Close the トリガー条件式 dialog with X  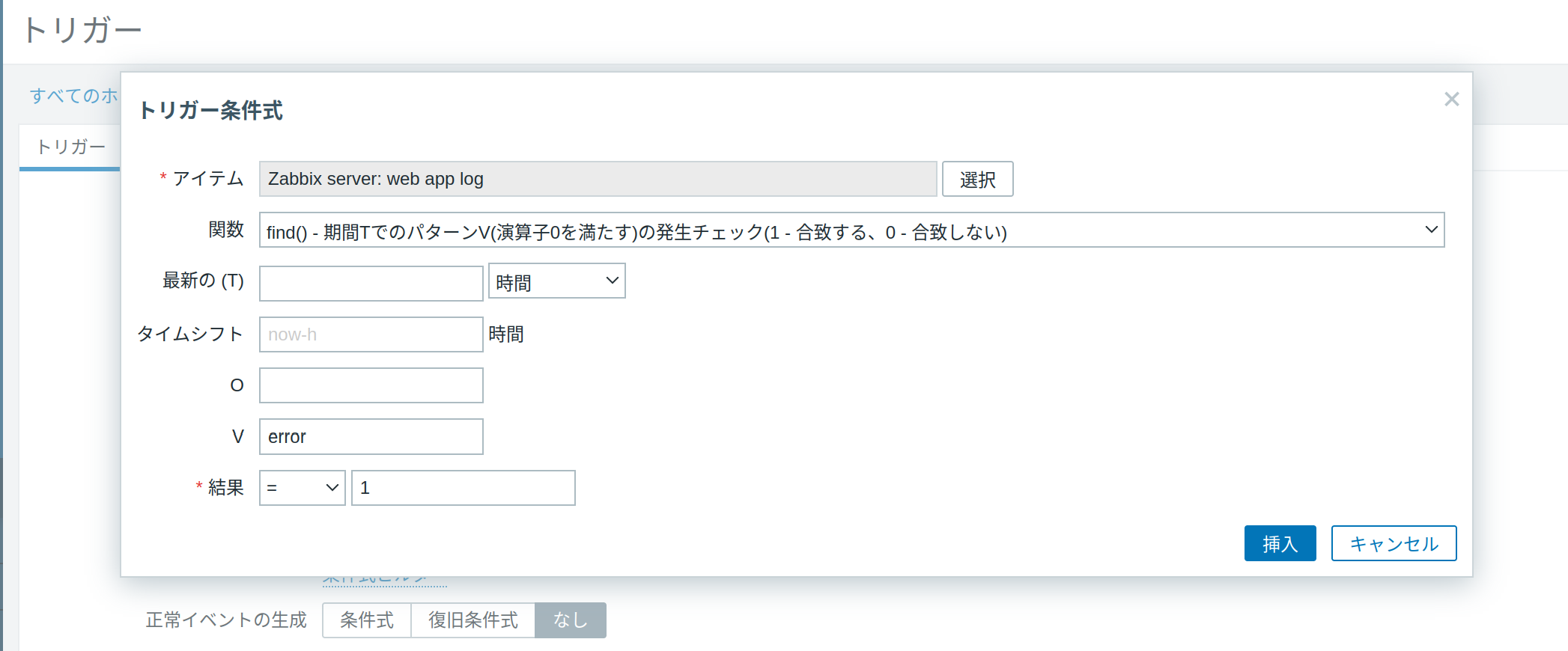[1451, 100]
